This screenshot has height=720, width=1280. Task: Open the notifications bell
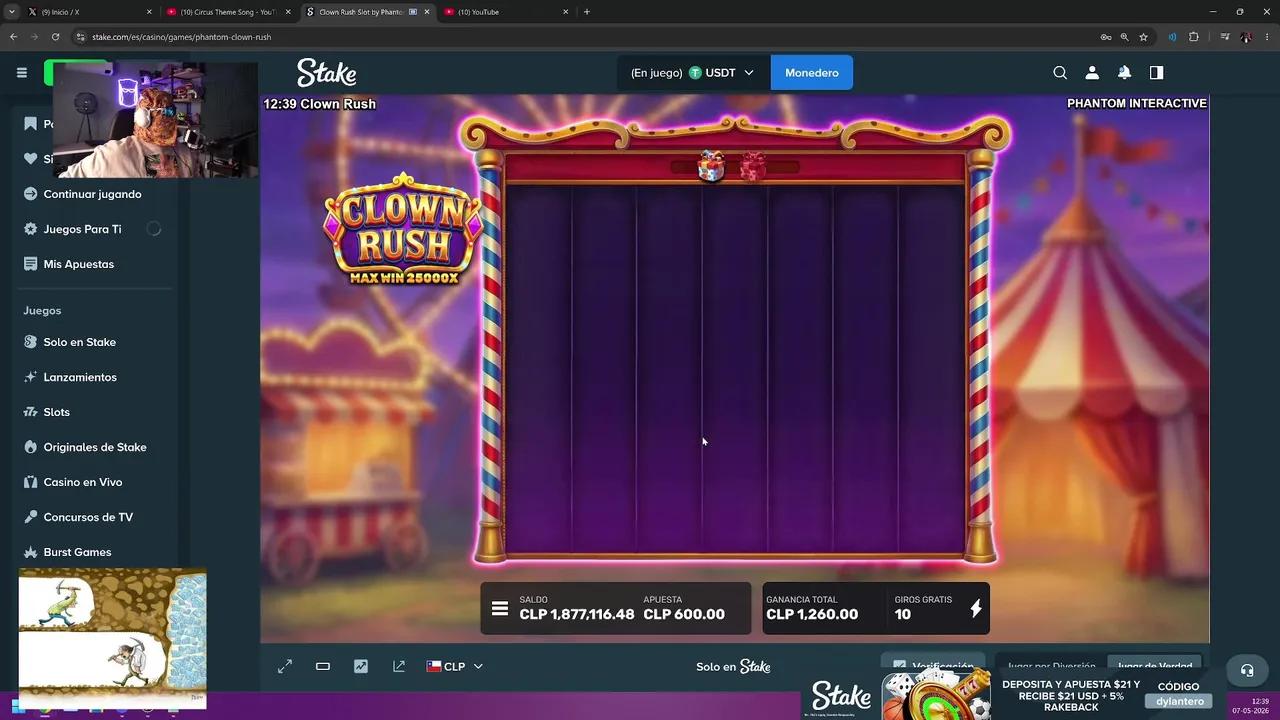(1124, 73)
